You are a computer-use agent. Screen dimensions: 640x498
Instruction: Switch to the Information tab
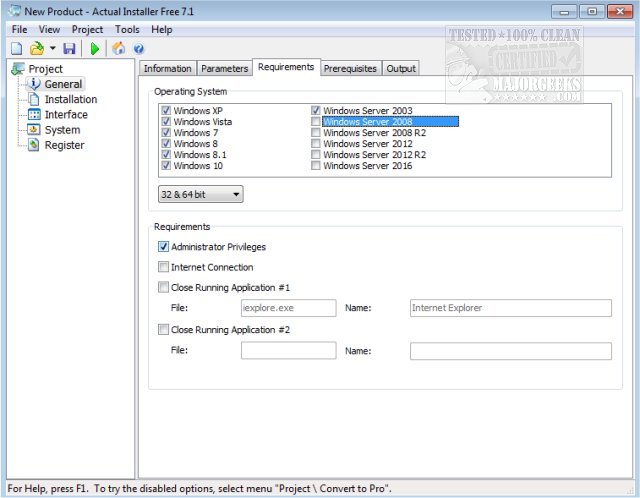pos(167,69)
